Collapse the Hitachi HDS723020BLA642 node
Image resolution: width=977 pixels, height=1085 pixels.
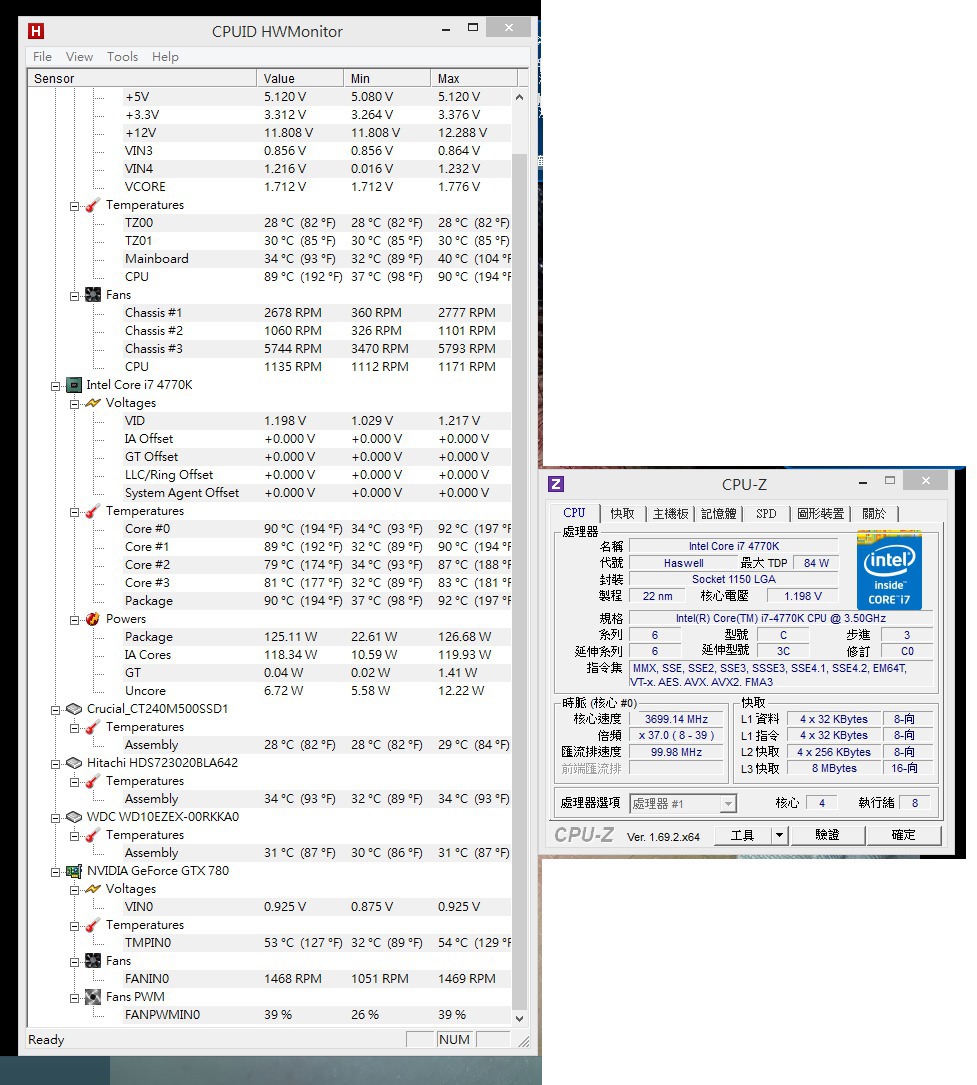pyautogui.click(x=55, y=764)
